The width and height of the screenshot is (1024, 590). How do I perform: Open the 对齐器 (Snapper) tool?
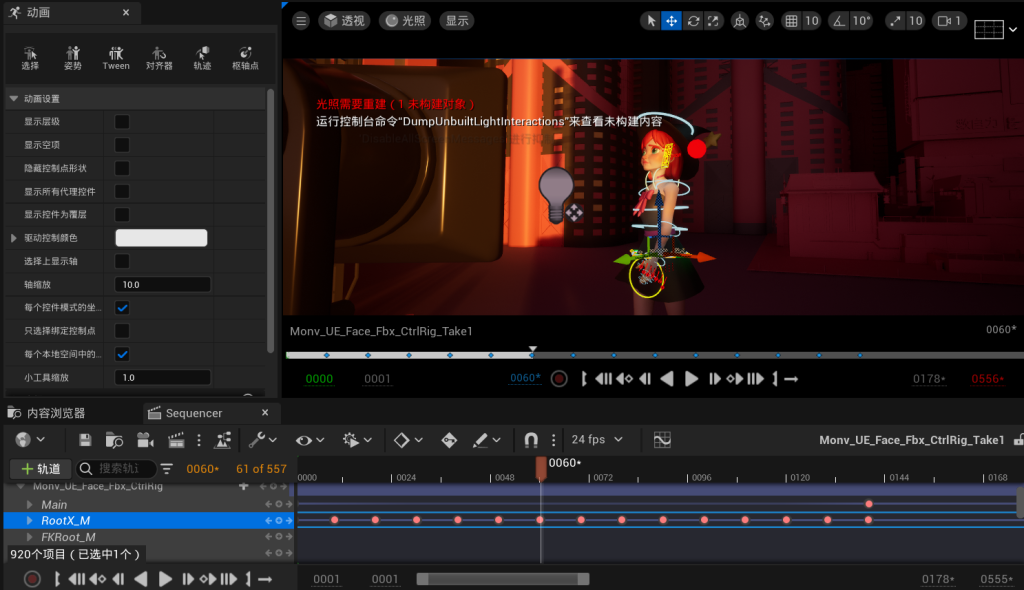pos(159,57)
